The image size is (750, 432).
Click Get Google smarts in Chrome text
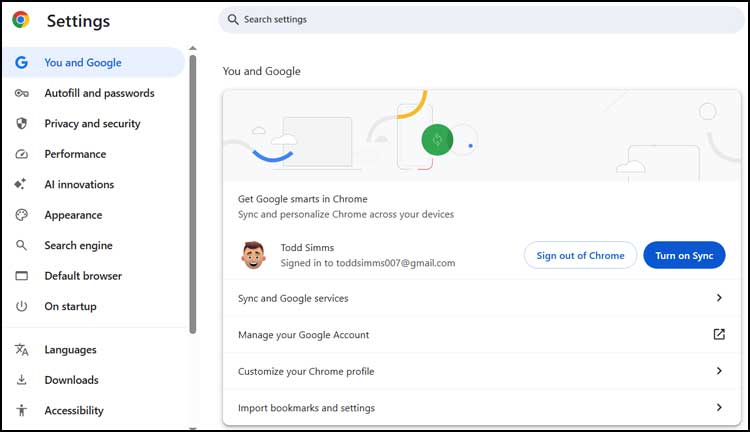(x=303, y=199)
